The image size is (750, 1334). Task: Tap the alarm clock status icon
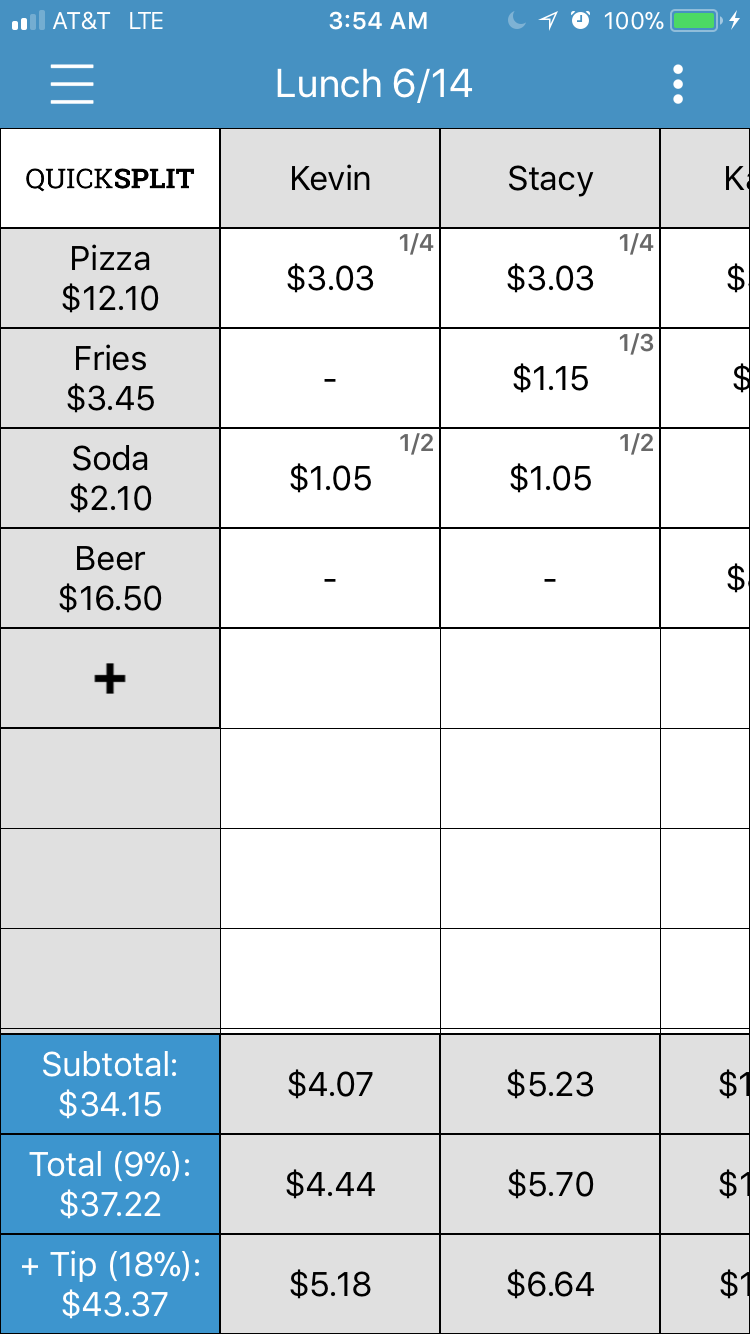(581, 21)
